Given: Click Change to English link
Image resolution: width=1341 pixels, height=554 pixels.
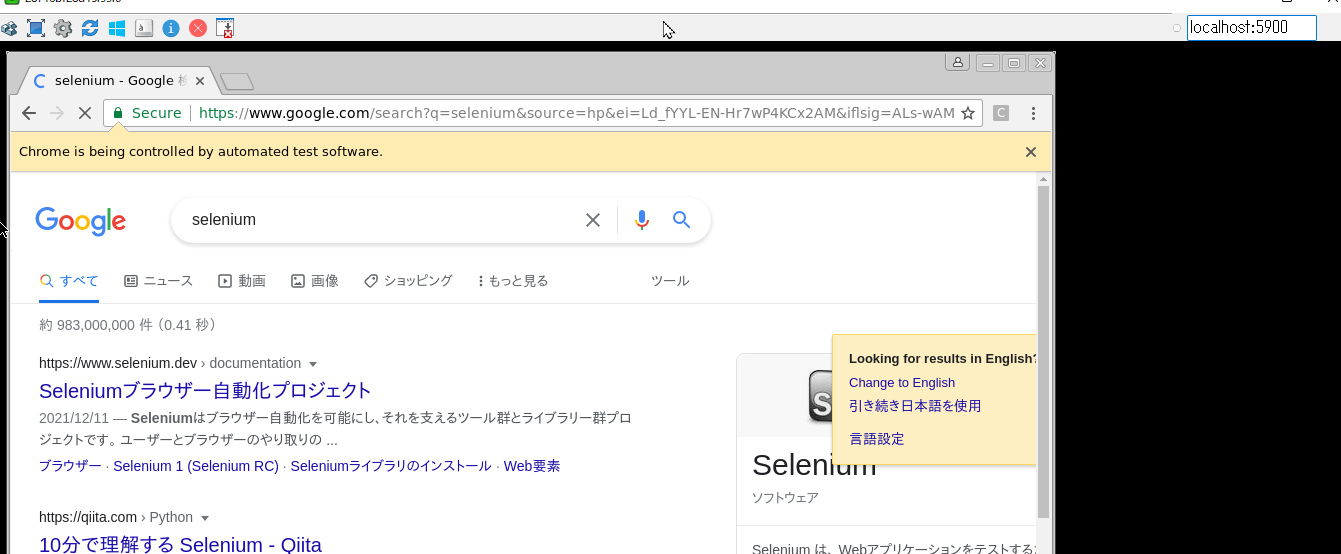Looking at the screenshot, I should pyautogui.click(x=902, y=383).
